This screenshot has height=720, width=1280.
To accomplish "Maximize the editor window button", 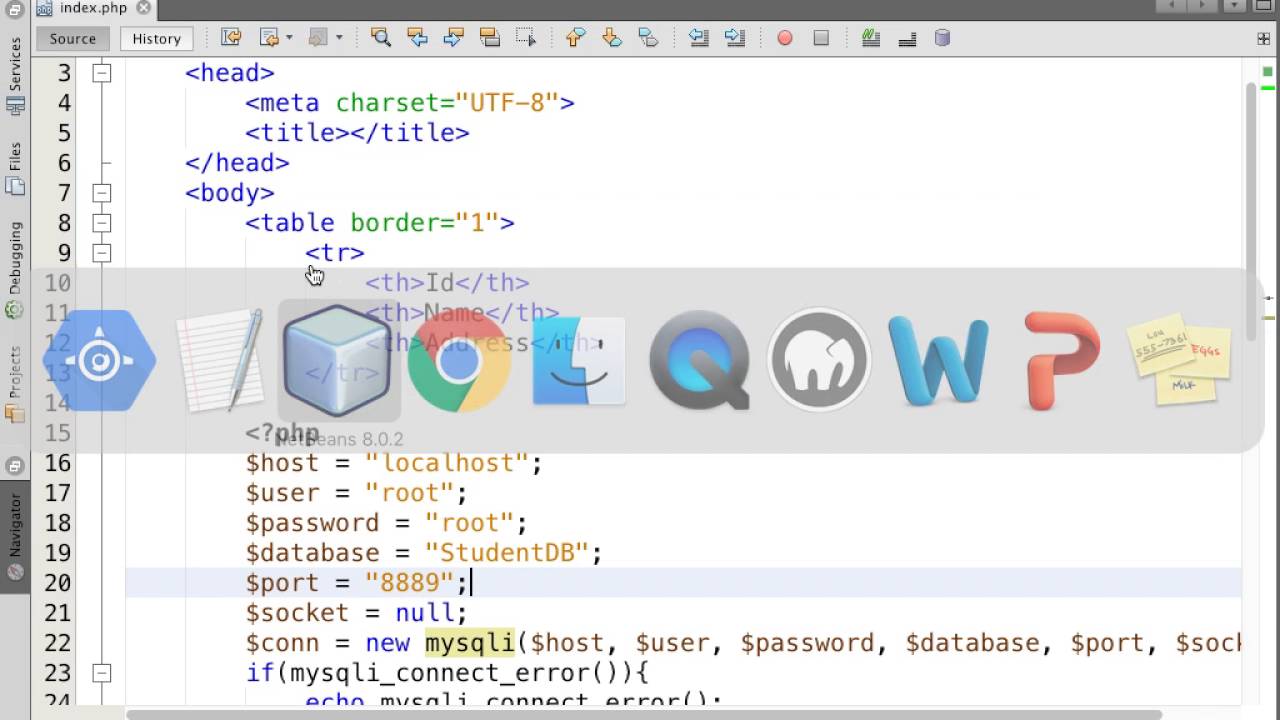I will [1266, 6].
